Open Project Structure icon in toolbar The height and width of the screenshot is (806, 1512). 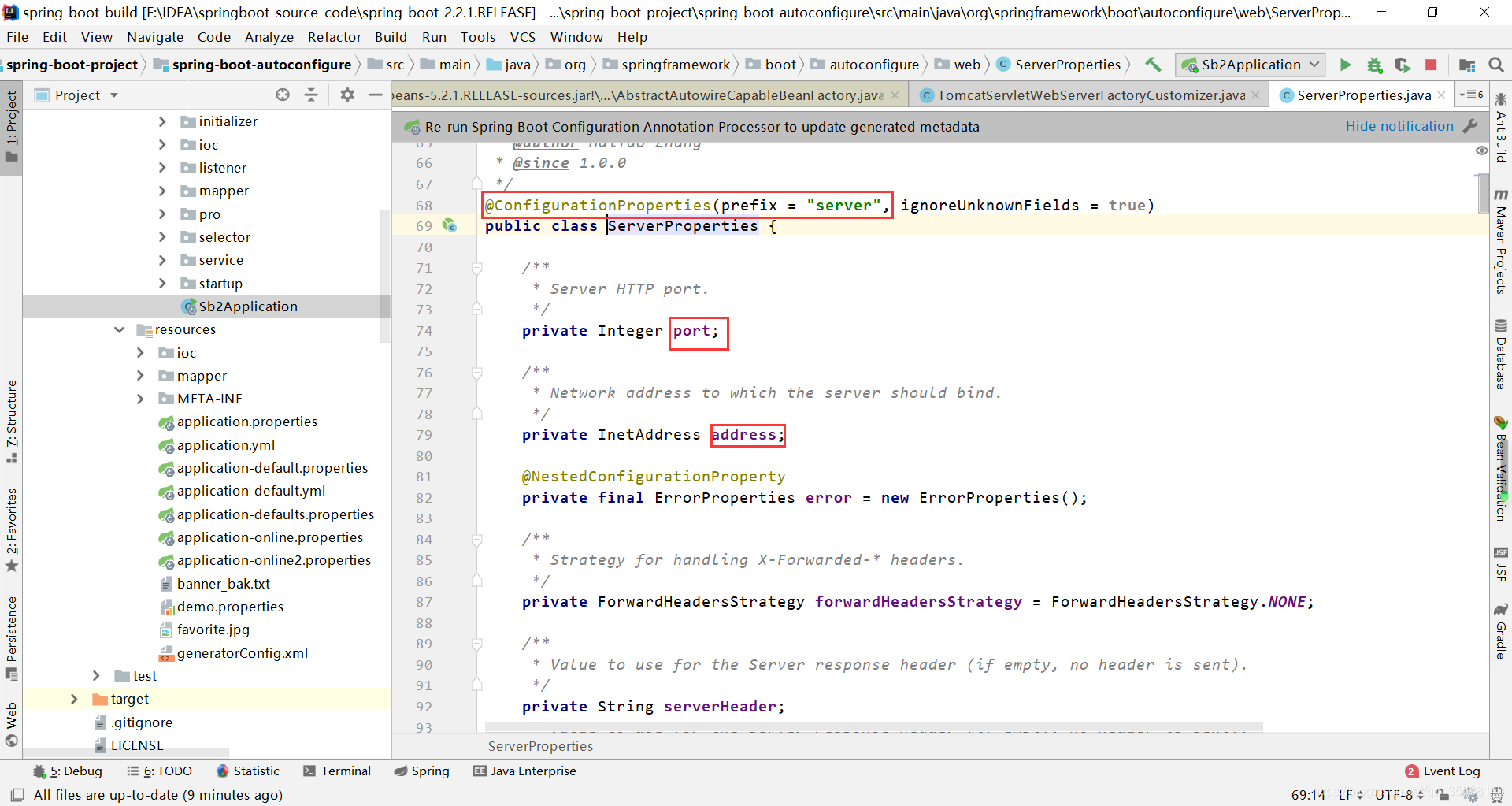(1467, 65)
